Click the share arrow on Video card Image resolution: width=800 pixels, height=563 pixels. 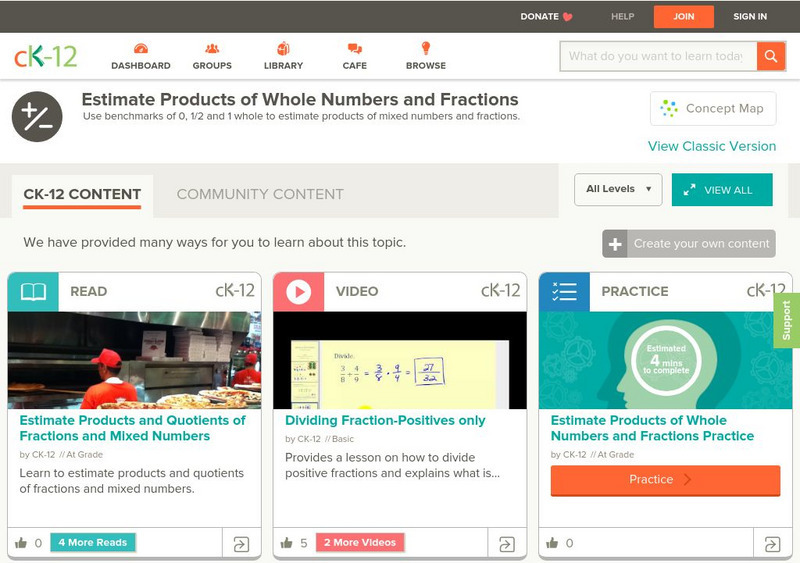click(507, 544)
